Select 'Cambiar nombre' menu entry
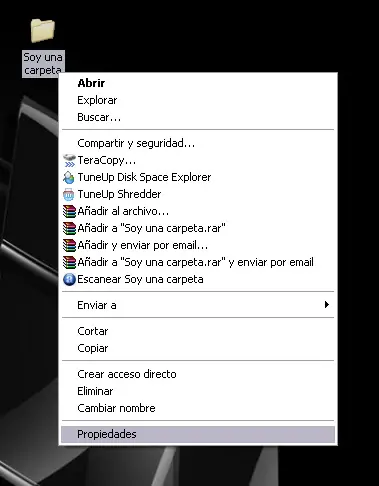Screen dimensions: 379x486 click(x=198, y=408)
